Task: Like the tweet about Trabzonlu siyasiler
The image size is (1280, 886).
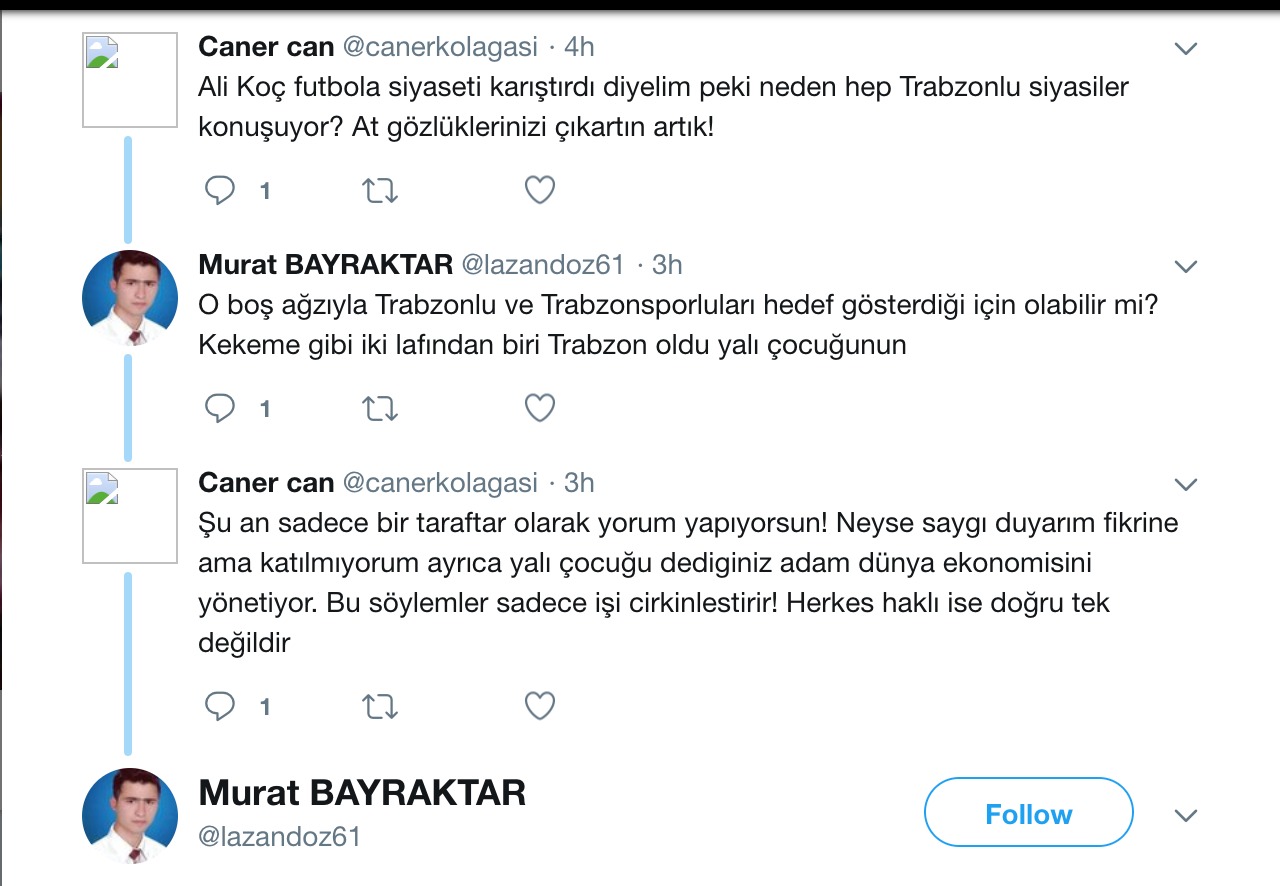Action: click(540, 190)
